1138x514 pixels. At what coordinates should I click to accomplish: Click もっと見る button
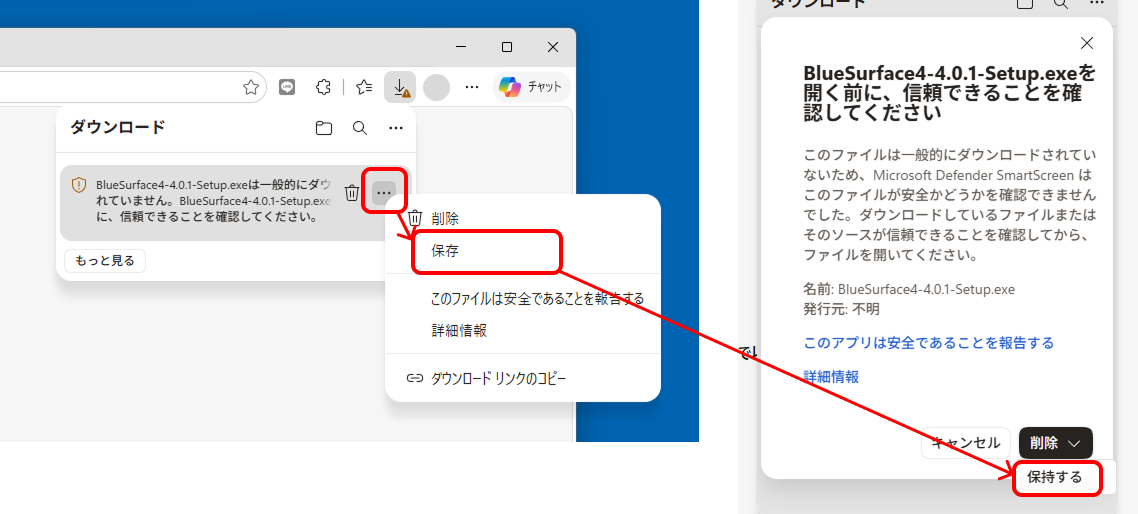pos(105,261)
